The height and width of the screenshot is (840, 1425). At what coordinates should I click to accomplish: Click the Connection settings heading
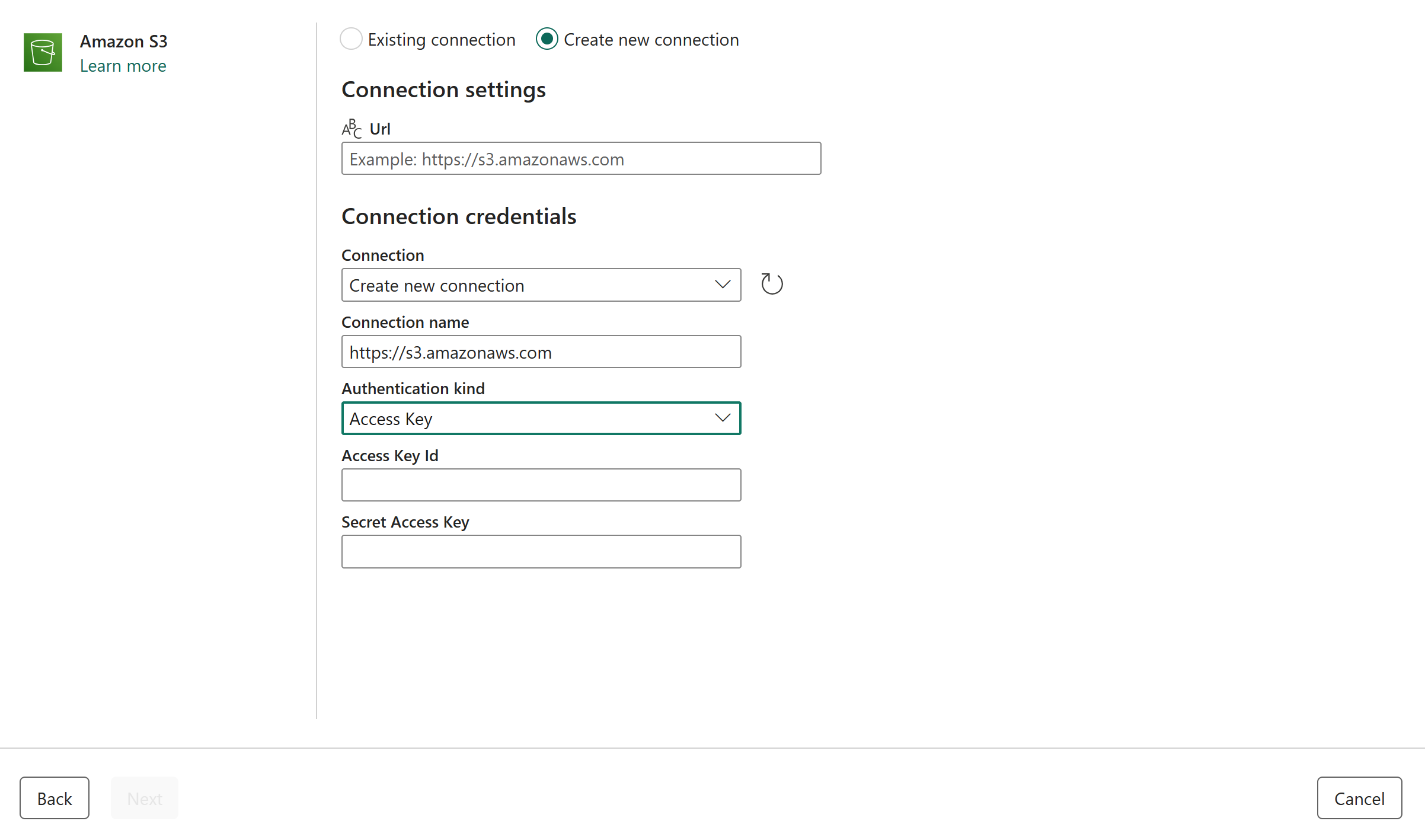pos(443,90)
